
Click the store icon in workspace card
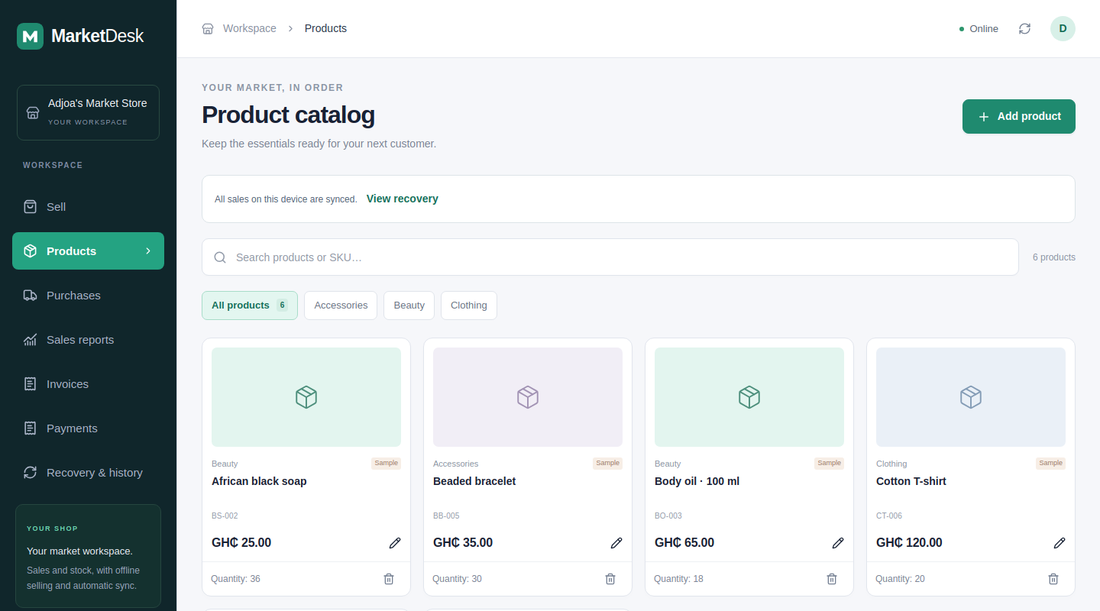(x=33, y=113)
